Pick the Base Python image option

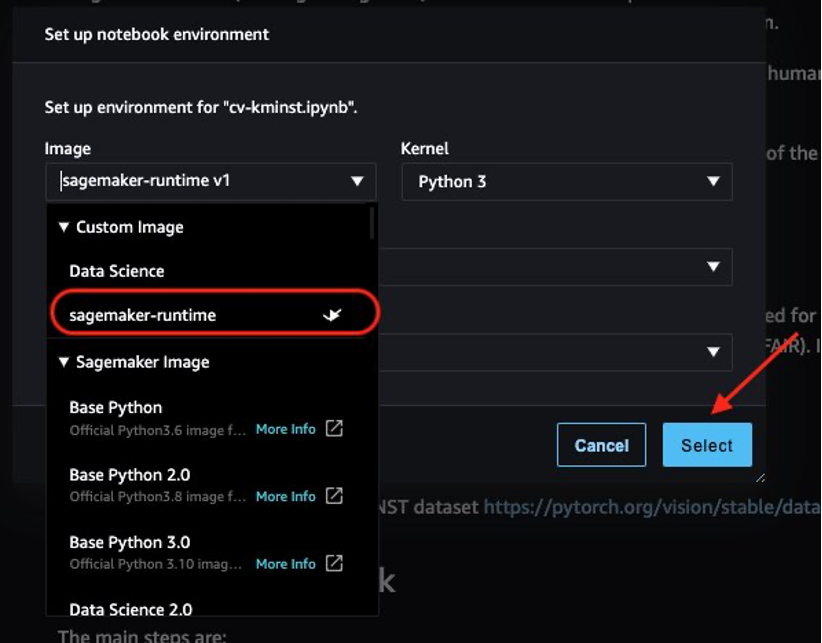click(116, 407)
